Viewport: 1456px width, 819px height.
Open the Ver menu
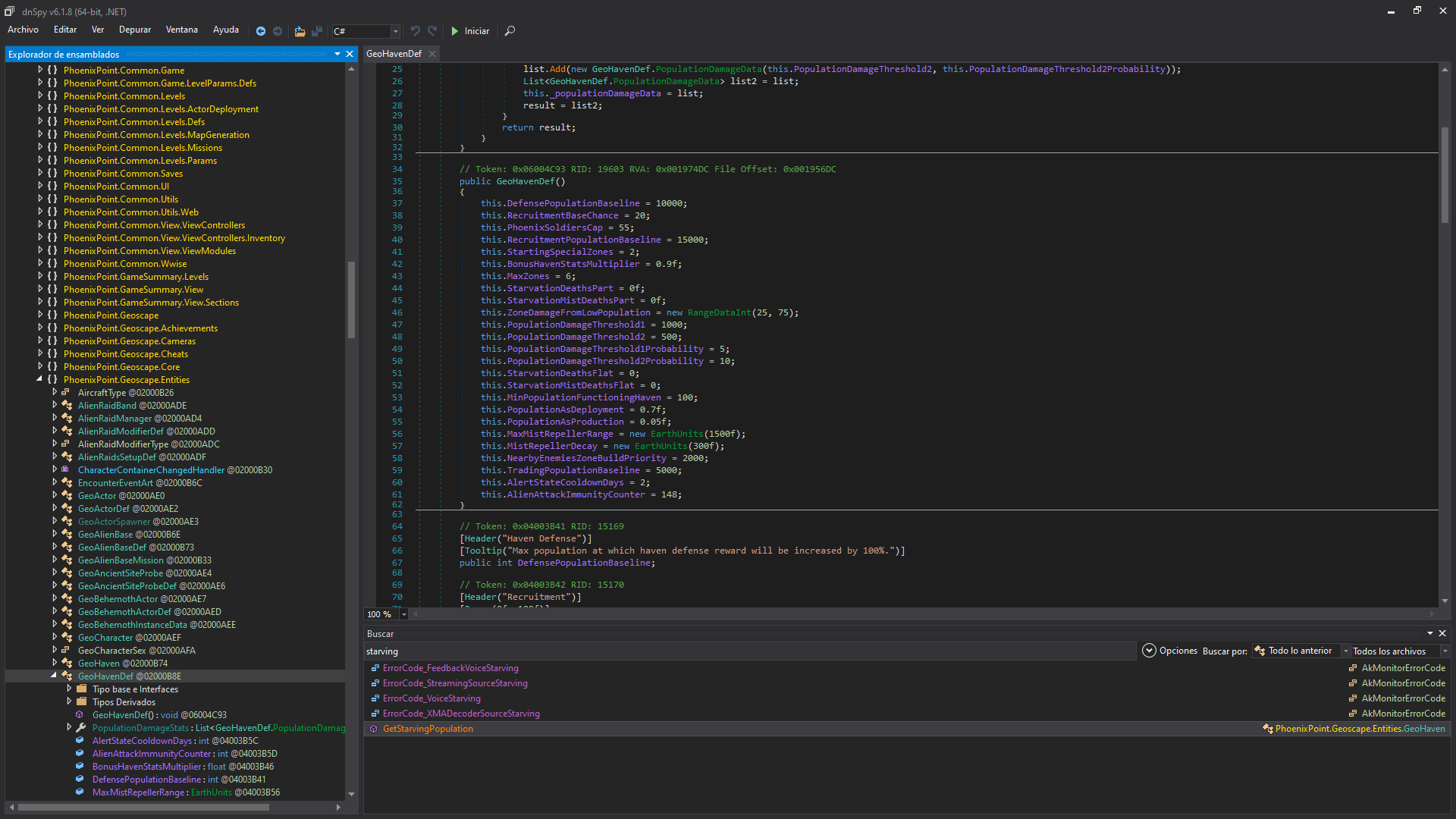click(98, 30)
